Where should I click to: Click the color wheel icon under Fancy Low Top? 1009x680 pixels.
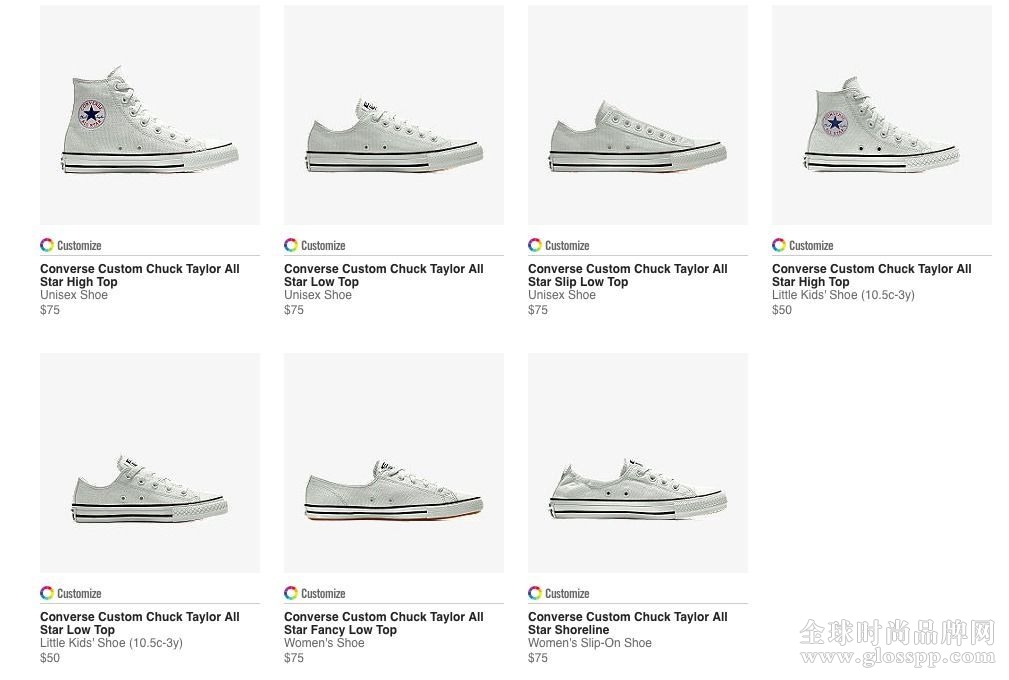[291, 593]
